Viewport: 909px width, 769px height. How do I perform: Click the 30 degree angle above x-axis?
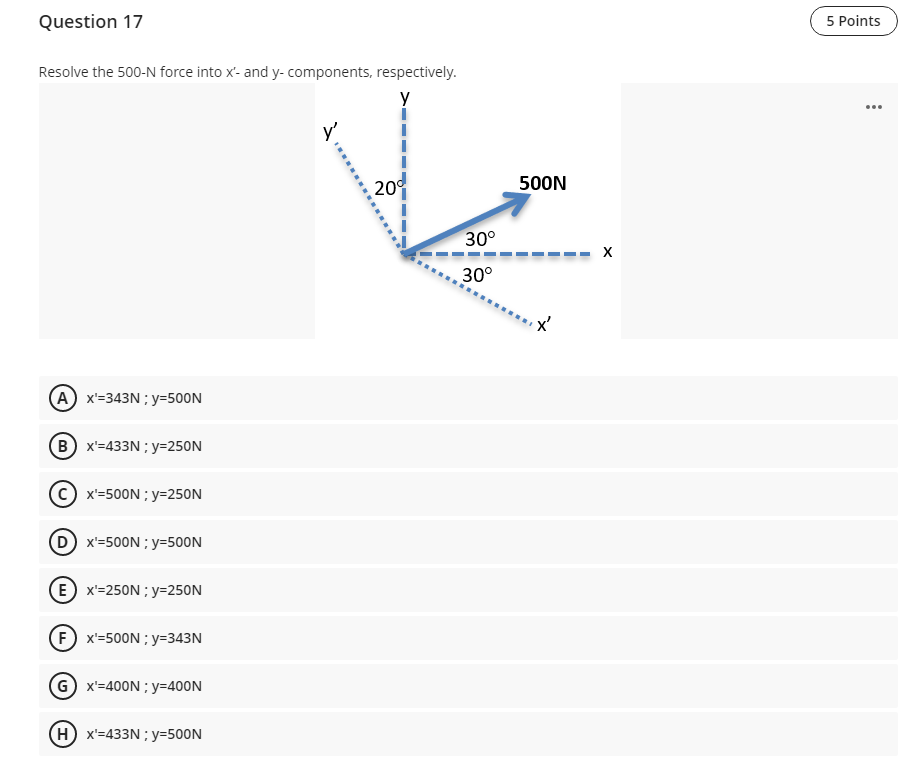pyautogui.click(x=478, y=239)
